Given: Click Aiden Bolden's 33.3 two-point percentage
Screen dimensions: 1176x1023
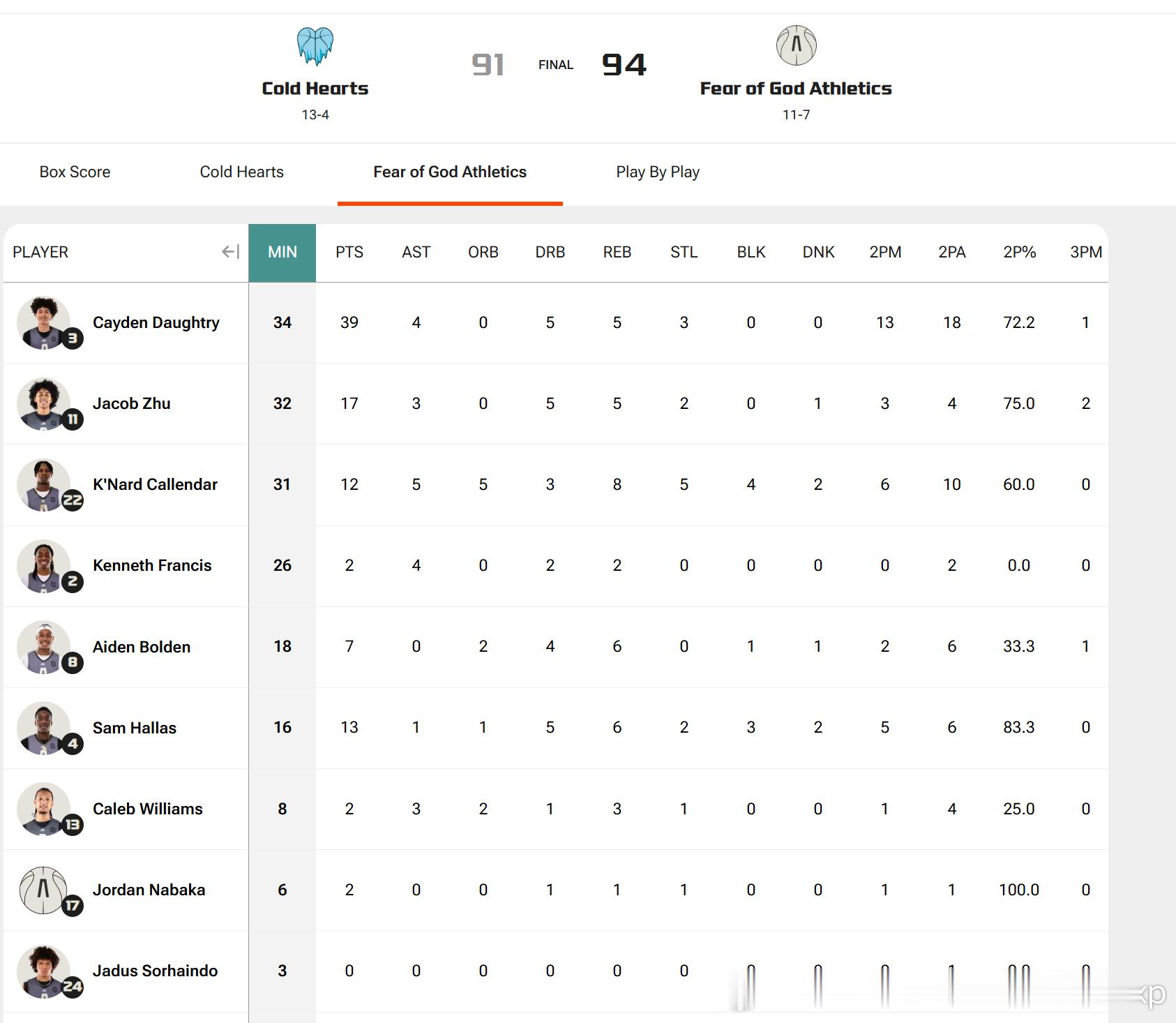Looking at the screenshot, I should coord(1019,647).
